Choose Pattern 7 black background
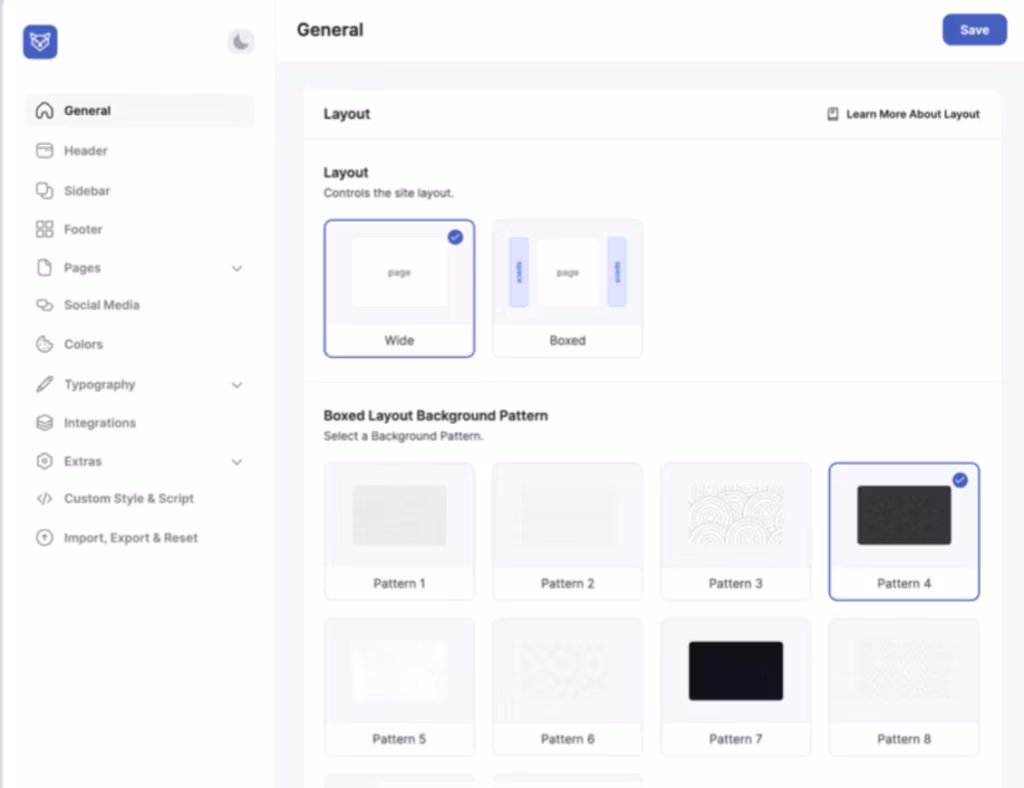 735,687
